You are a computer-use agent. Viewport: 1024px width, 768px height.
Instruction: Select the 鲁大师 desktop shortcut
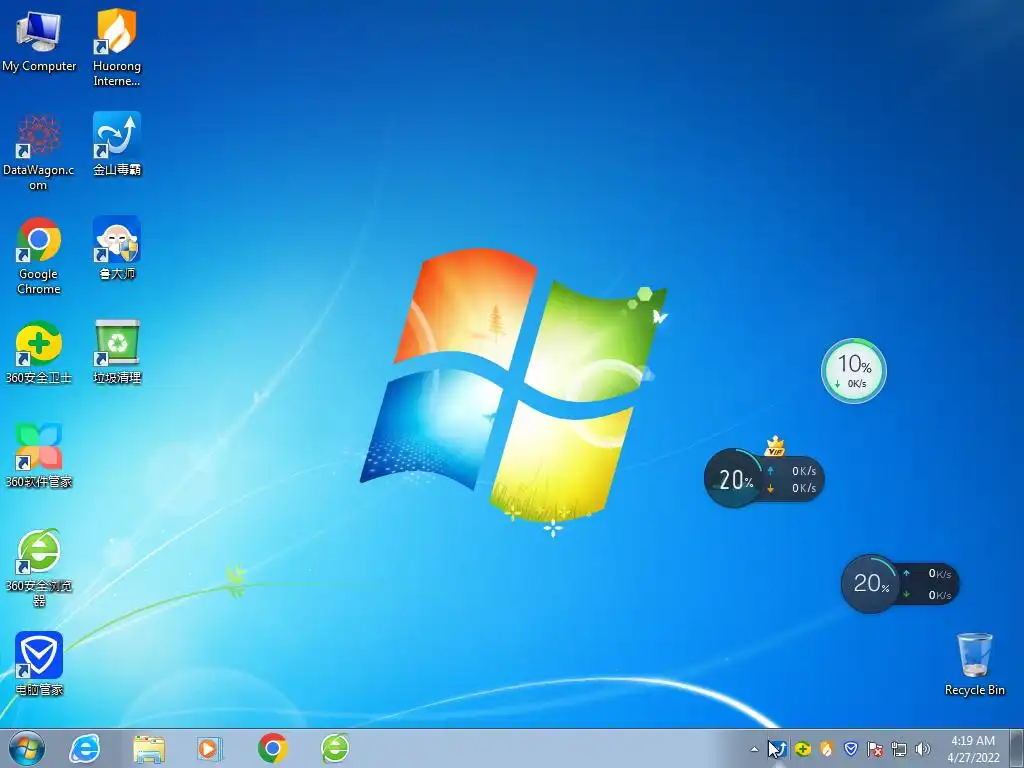click(117, 248)
